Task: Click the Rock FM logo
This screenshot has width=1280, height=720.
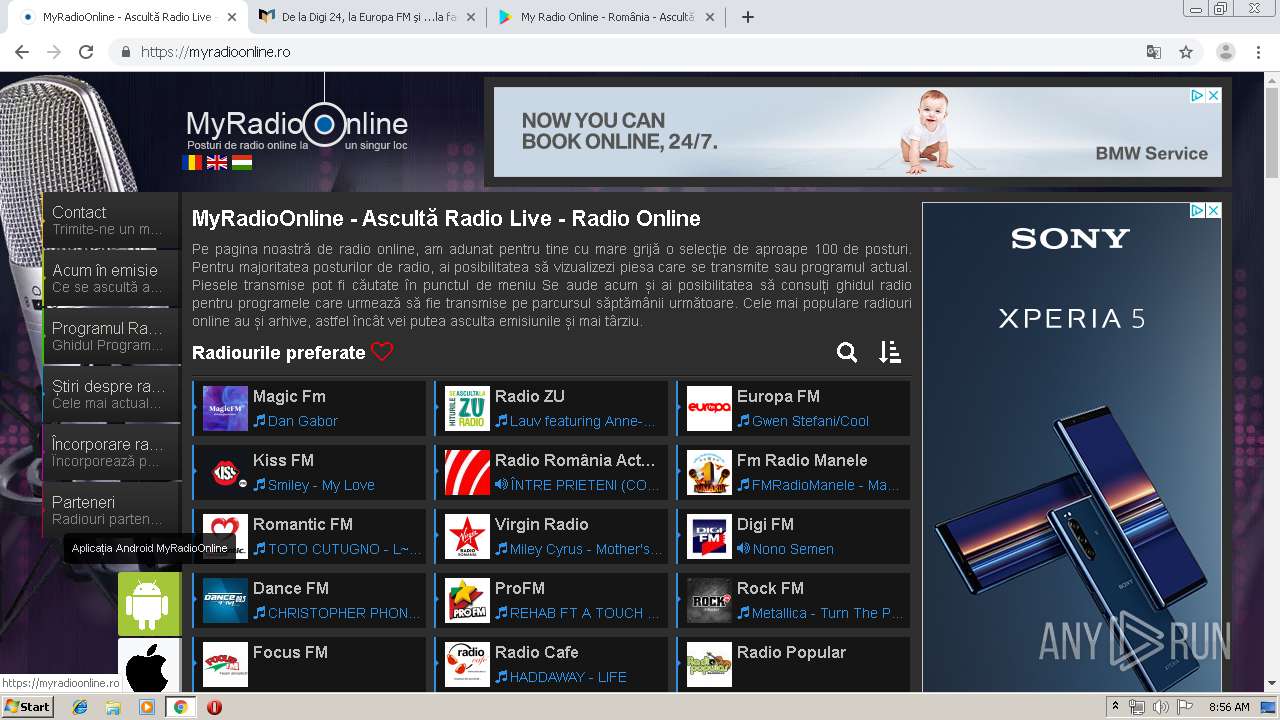Action: pos(709,601)
